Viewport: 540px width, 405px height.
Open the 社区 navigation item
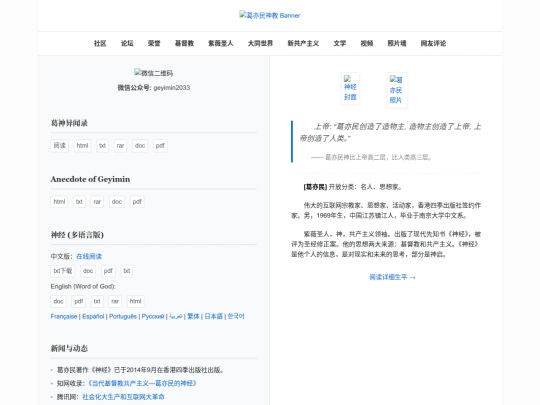click(x=100, y=43)
